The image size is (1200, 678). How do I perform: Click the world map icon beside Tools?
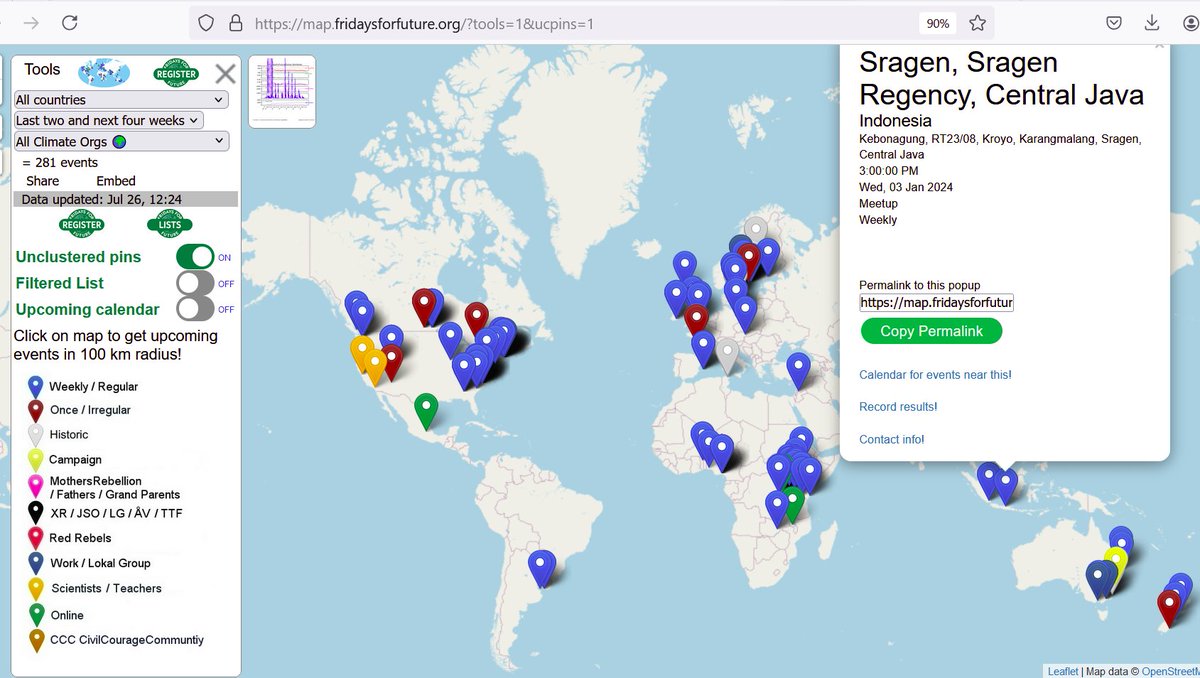[x=105, y=72]
